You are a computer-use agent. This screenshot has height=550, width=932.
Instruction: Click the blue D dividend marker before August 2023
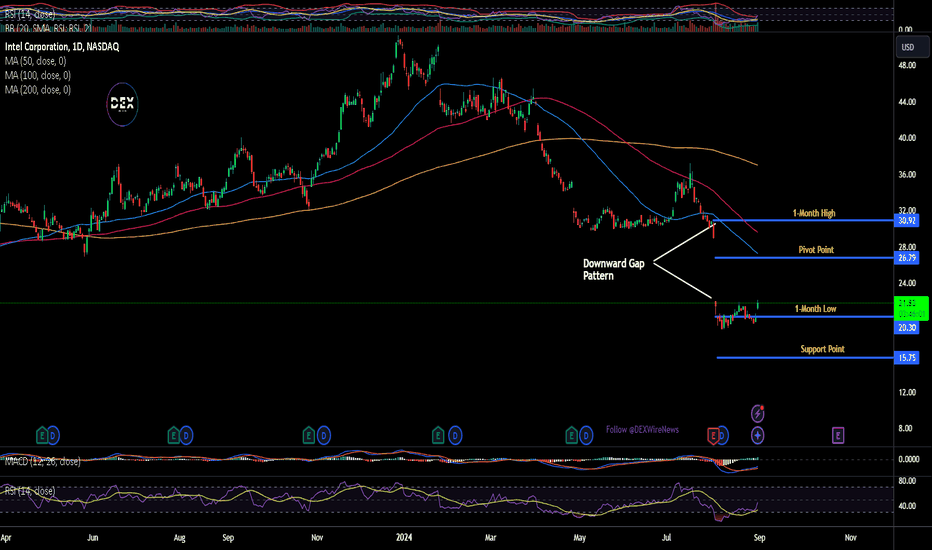click(x=186, y=436)
